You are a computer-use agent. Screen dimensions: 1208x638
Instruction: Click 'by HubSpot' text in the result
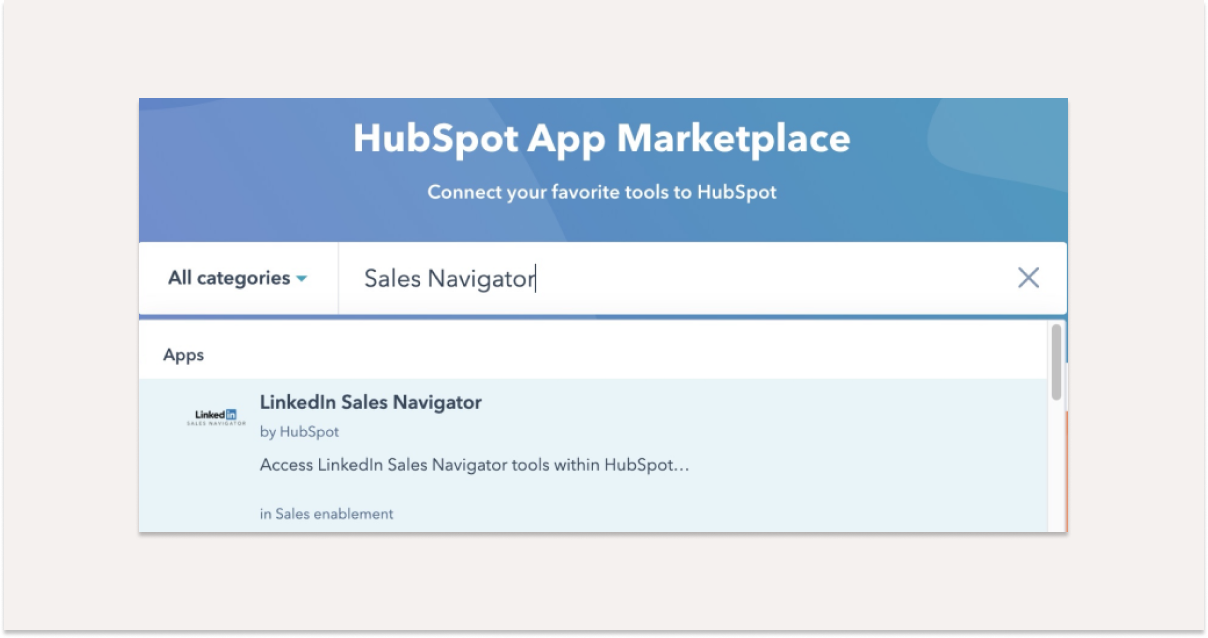tap(299, 432)
